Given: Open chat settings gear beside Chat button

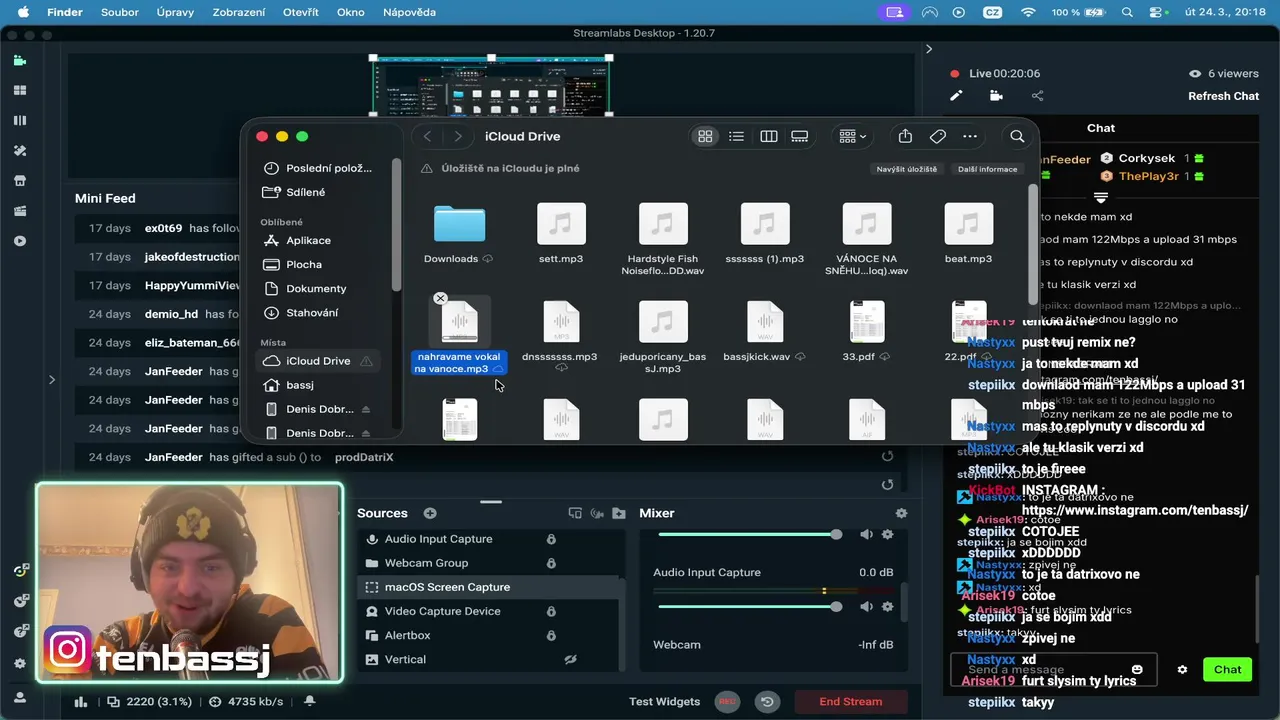Looking at the screenshot, I should tap(1182, 670).
